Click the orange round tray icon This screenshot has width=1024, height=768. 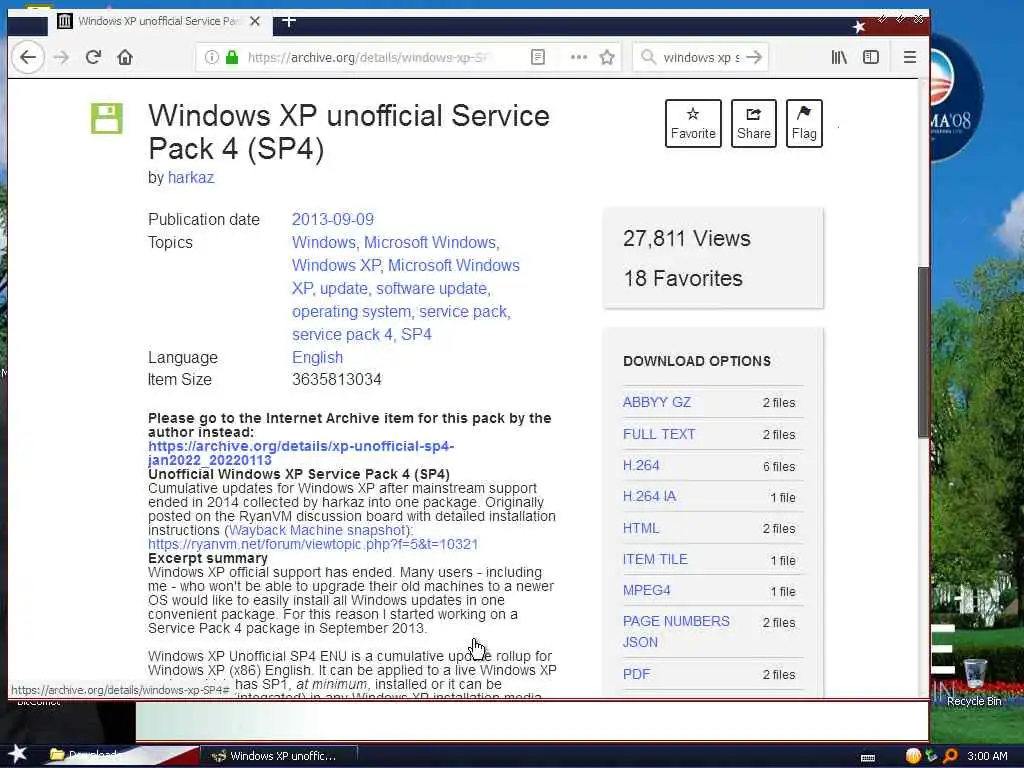tap(913, 756)
